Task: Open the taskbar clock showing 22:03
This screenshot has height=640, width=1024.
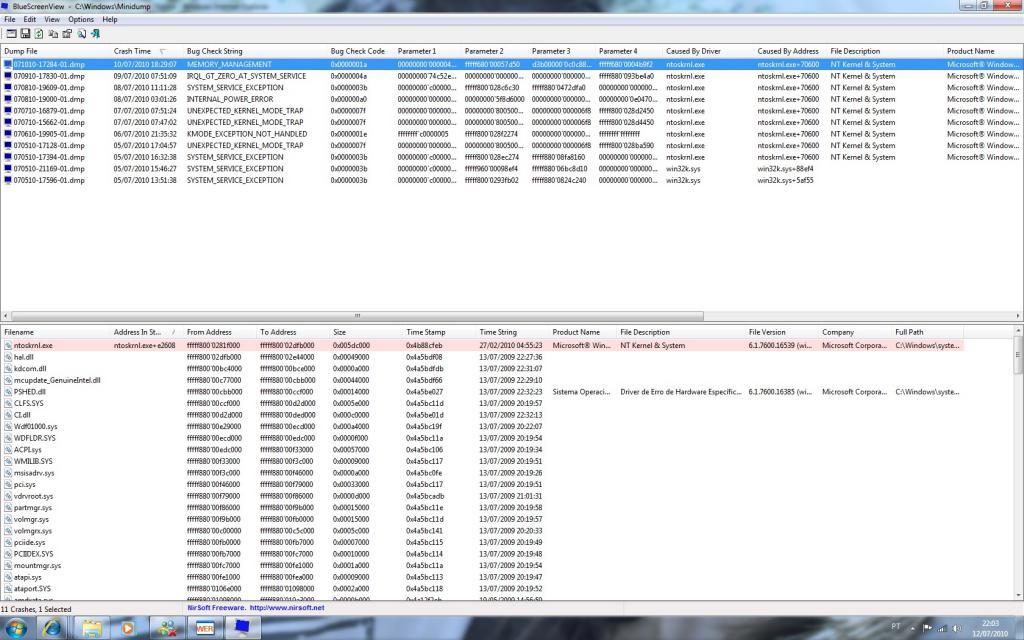Action: (990, 628)
